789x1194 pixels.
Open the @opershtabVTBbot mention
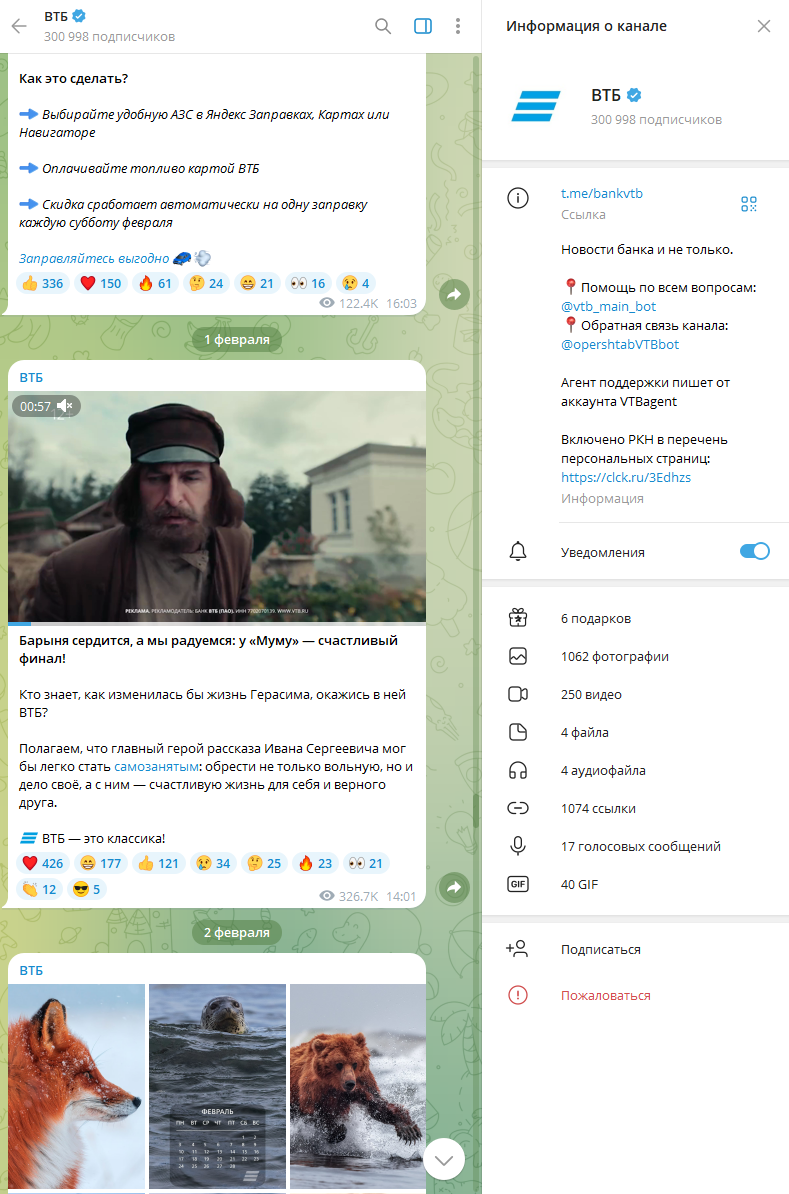pyautogui.click(x=620, y=344)
